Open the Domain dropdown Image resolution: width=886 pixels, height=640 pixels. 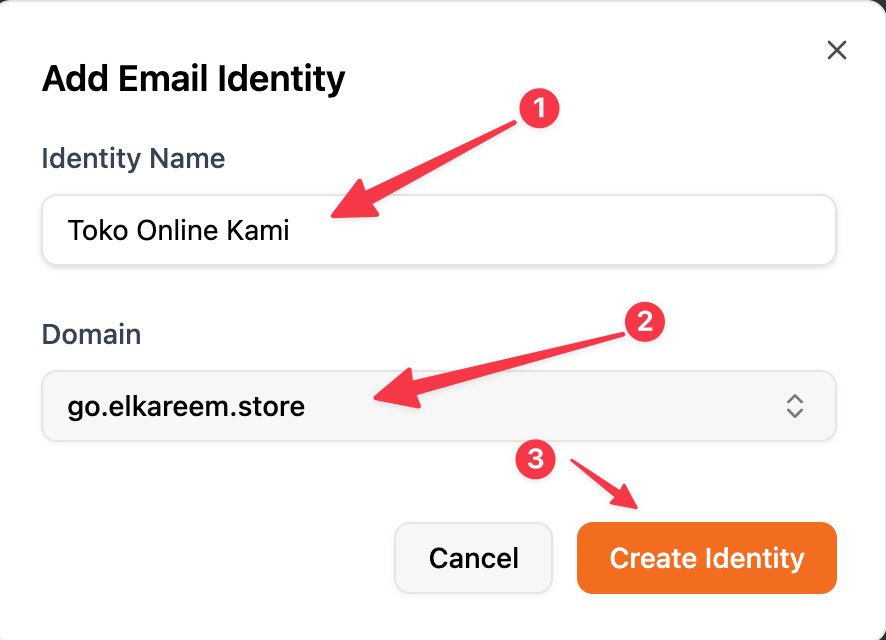438,406
